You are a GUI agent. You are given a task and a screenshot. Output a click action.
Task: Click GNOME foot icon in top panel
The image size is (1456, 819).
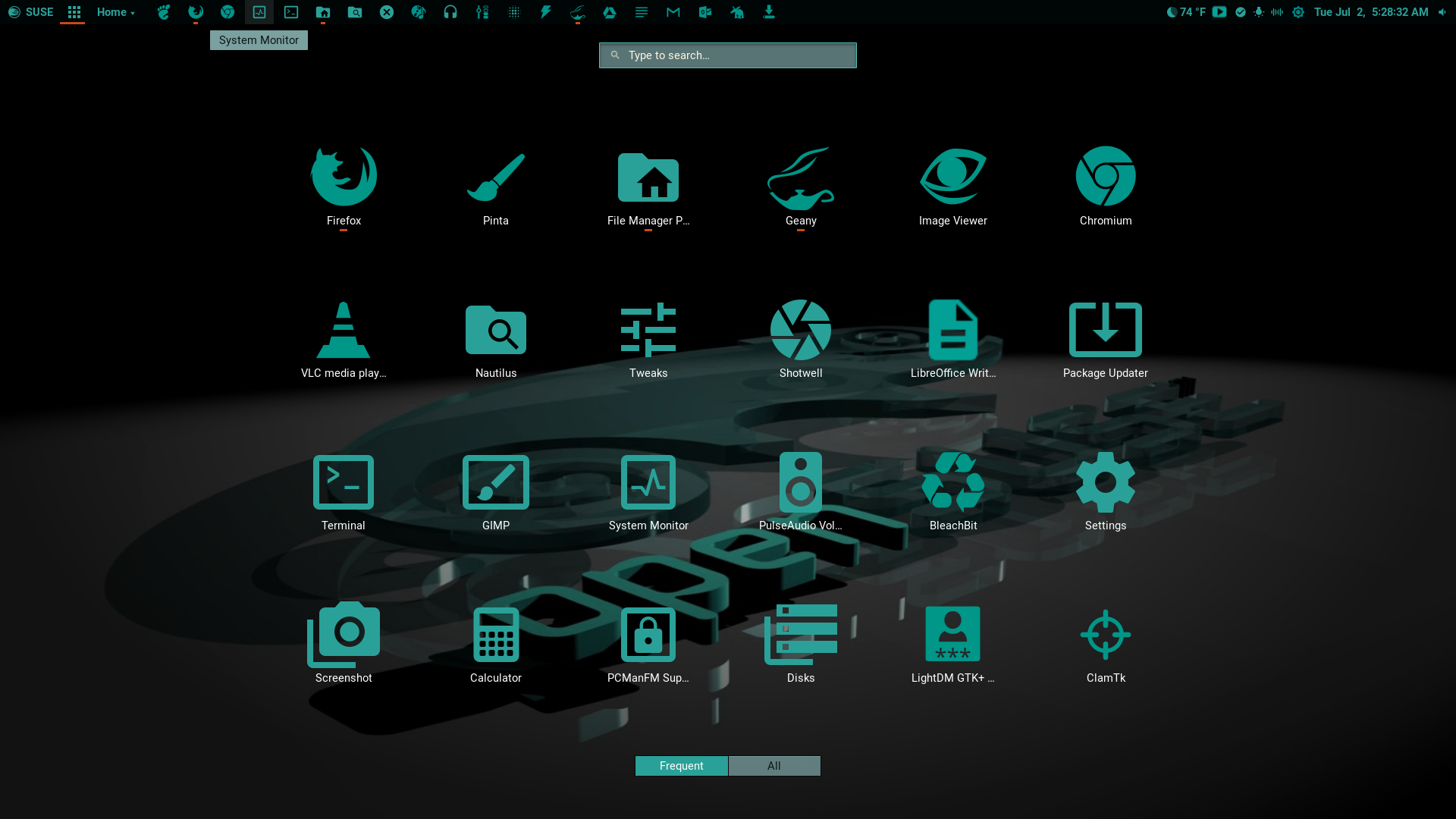[x=164, y=12]
